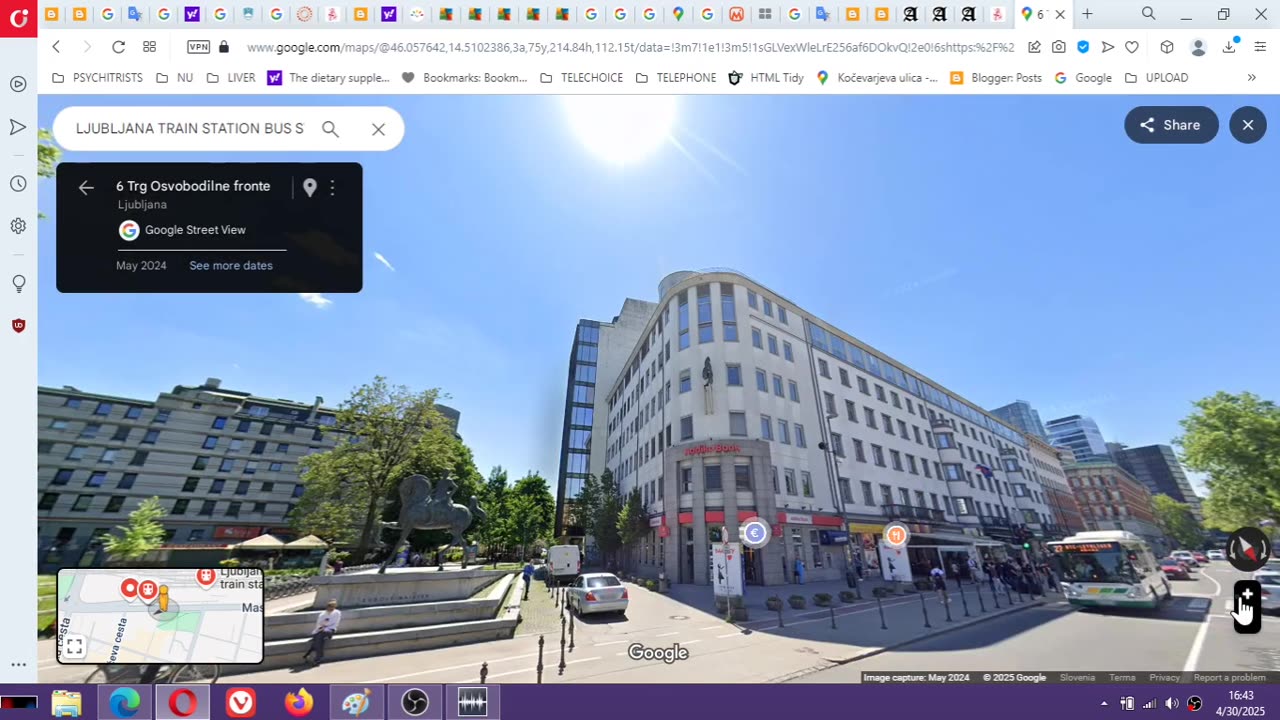Open the TELECHOICE bookmarks folder

(x=581, y=77)
